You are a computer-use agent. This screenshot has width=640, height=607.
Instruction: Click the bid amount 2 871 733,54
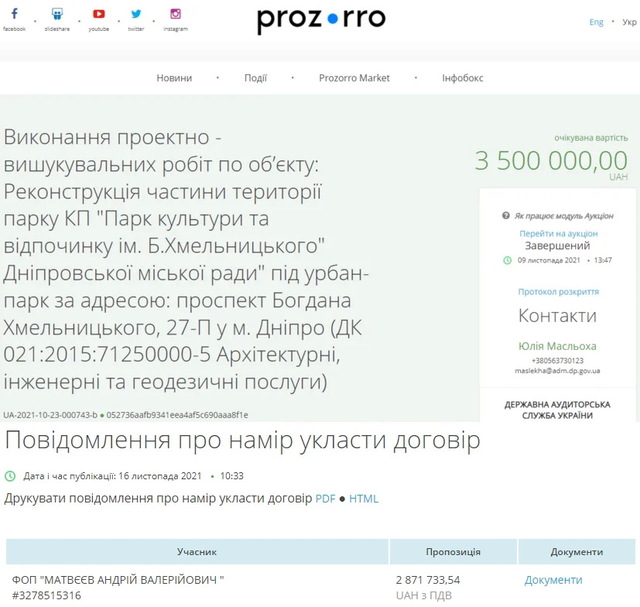[x=428, y=580]
